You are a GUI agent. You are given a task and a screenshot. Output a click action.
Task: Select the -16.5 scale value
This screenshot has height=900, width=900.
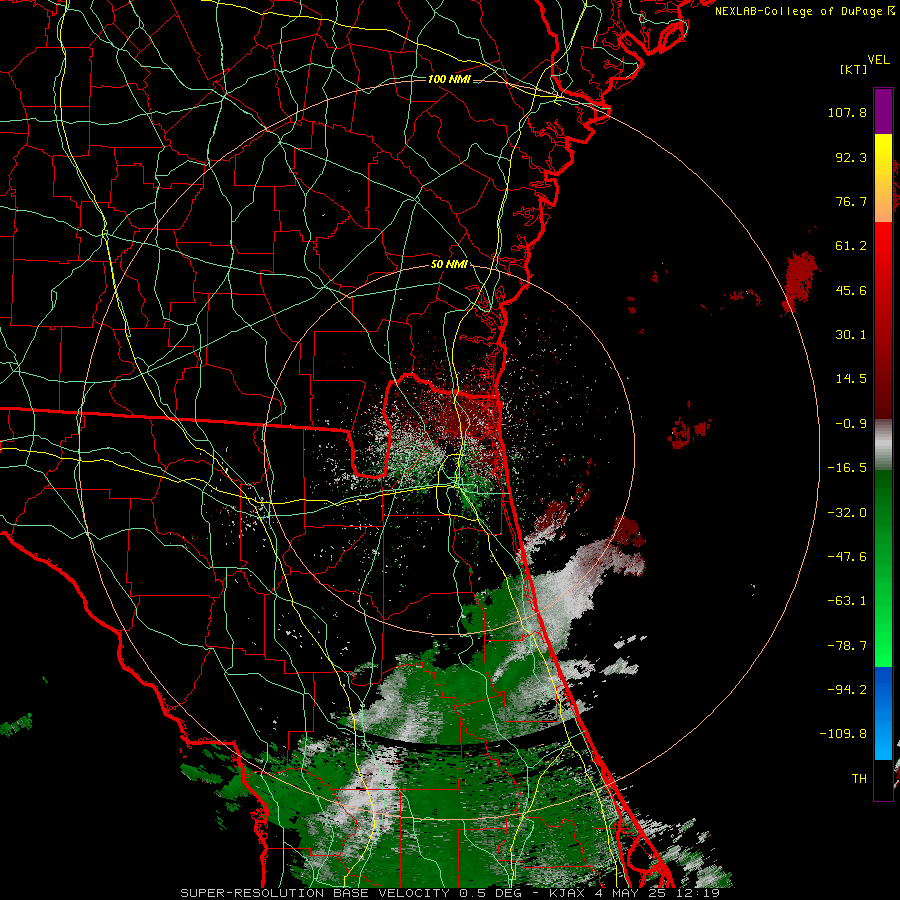(847, 468)
